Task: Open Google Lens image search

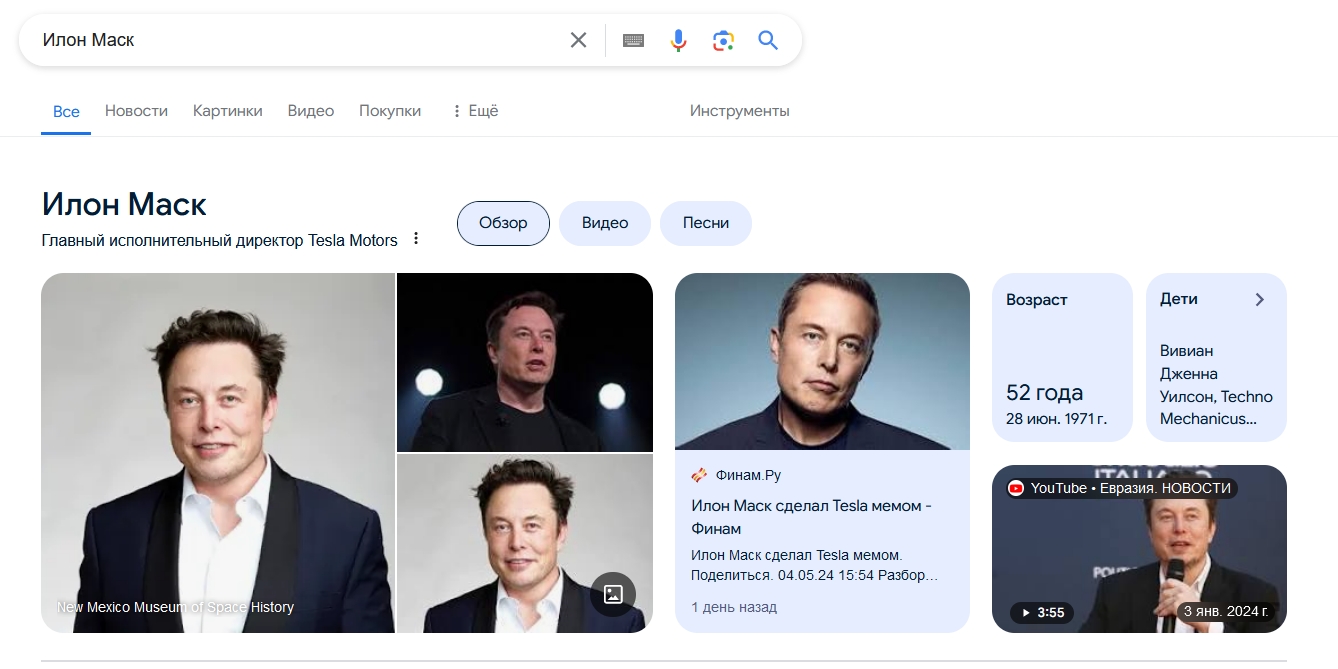Action: pyautogui.click(x=723, y=40)
